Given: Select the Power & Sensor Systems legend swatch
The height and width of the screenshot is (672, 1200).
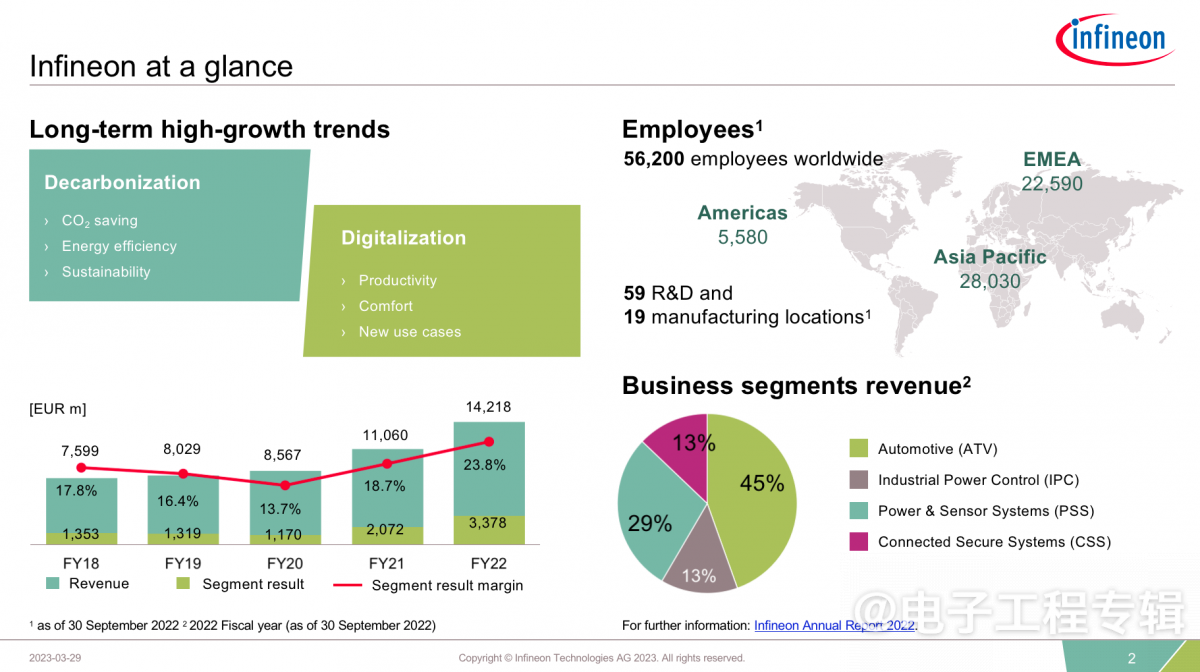Looking at the screenshot, I should (x=858, y=511).
